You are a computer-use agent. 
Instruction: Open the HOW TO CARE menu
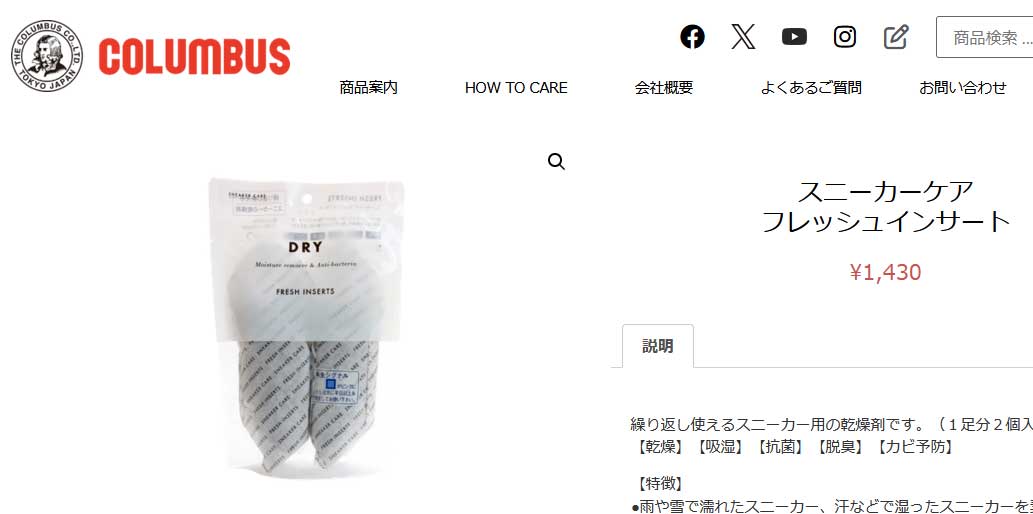coord(516,88)
